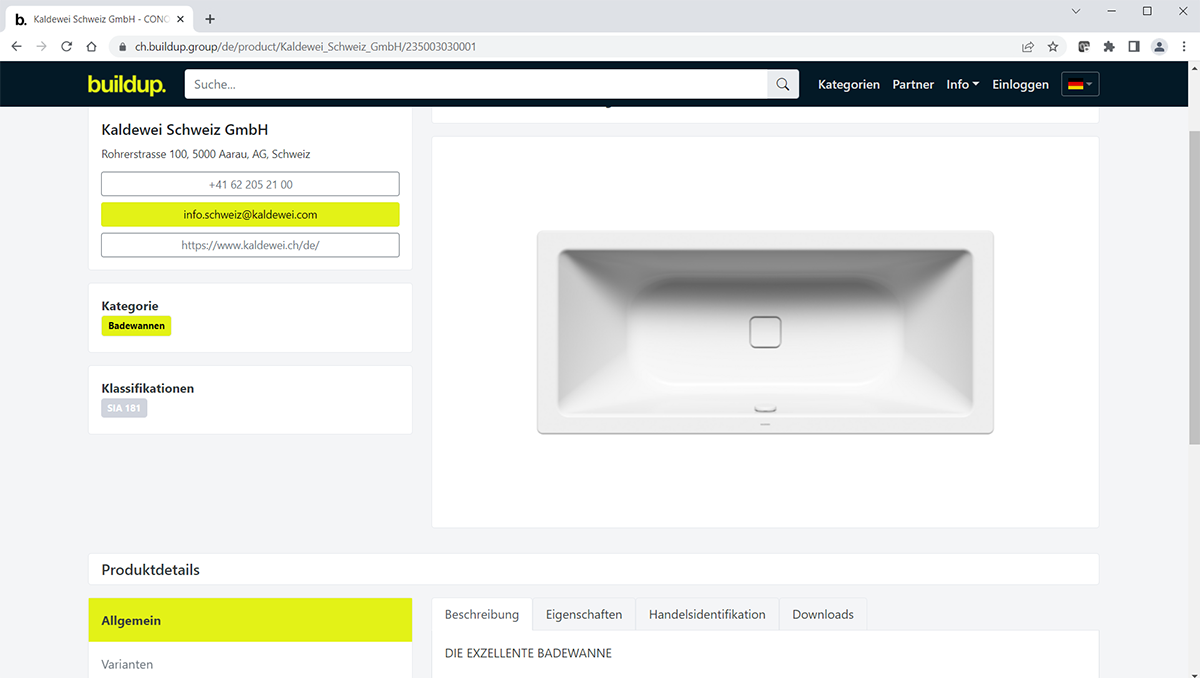
Task: Click the Produktdetails heading
Action: tap(150, 570)
